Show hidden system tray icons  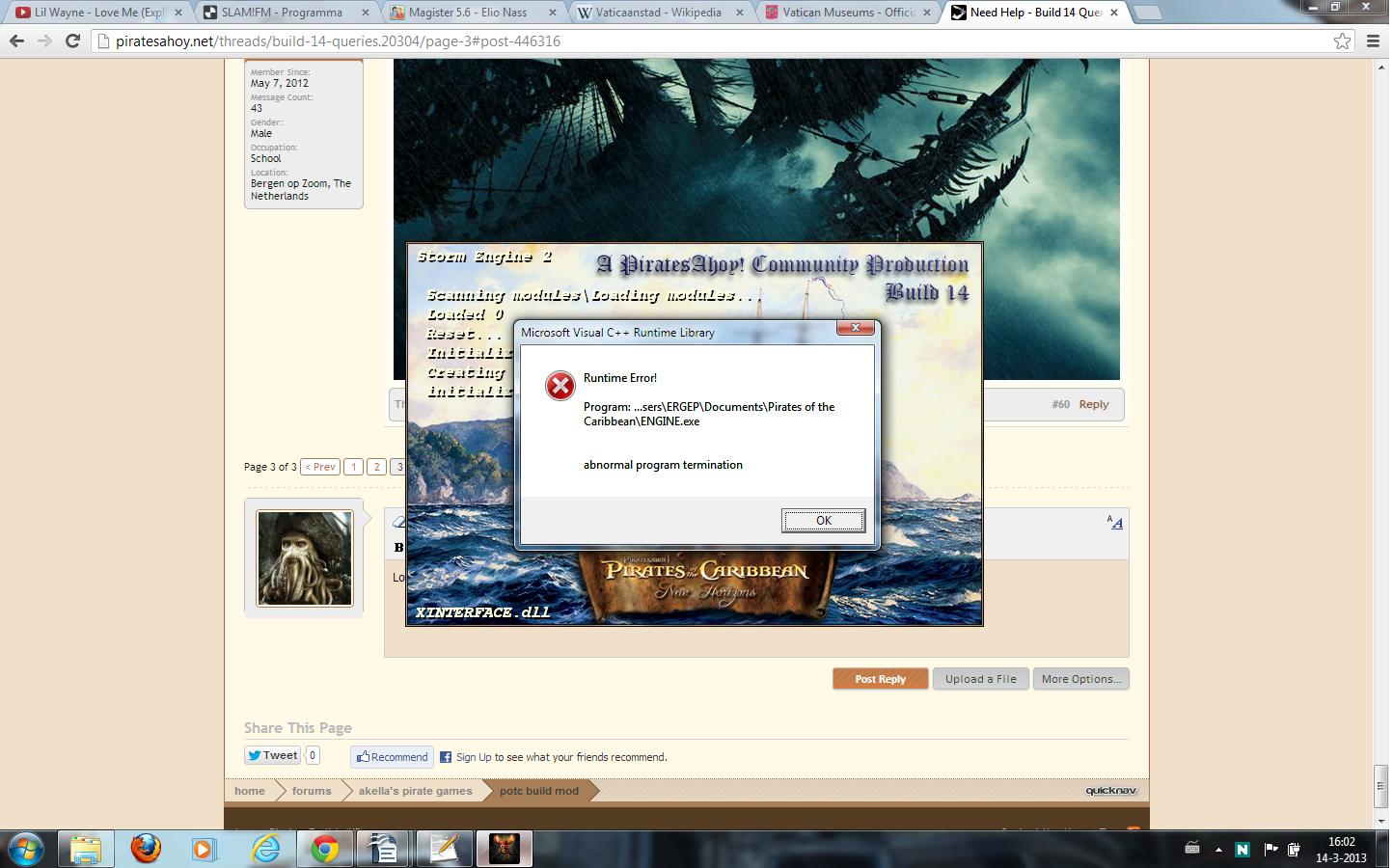point(1218,850)
